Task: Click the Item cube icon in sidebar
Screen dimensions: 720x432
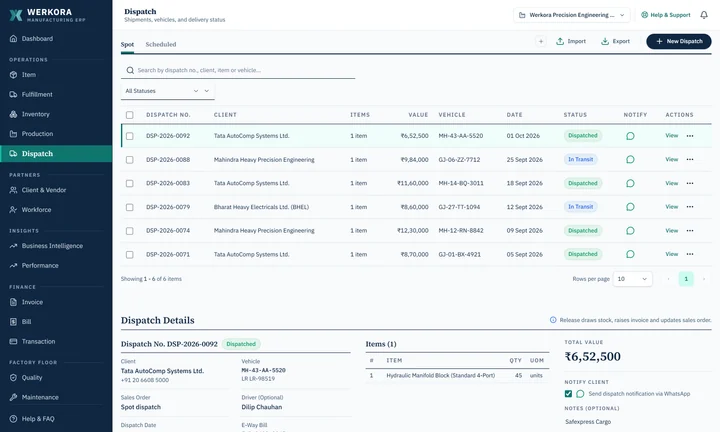Action: tap(13, 74)
